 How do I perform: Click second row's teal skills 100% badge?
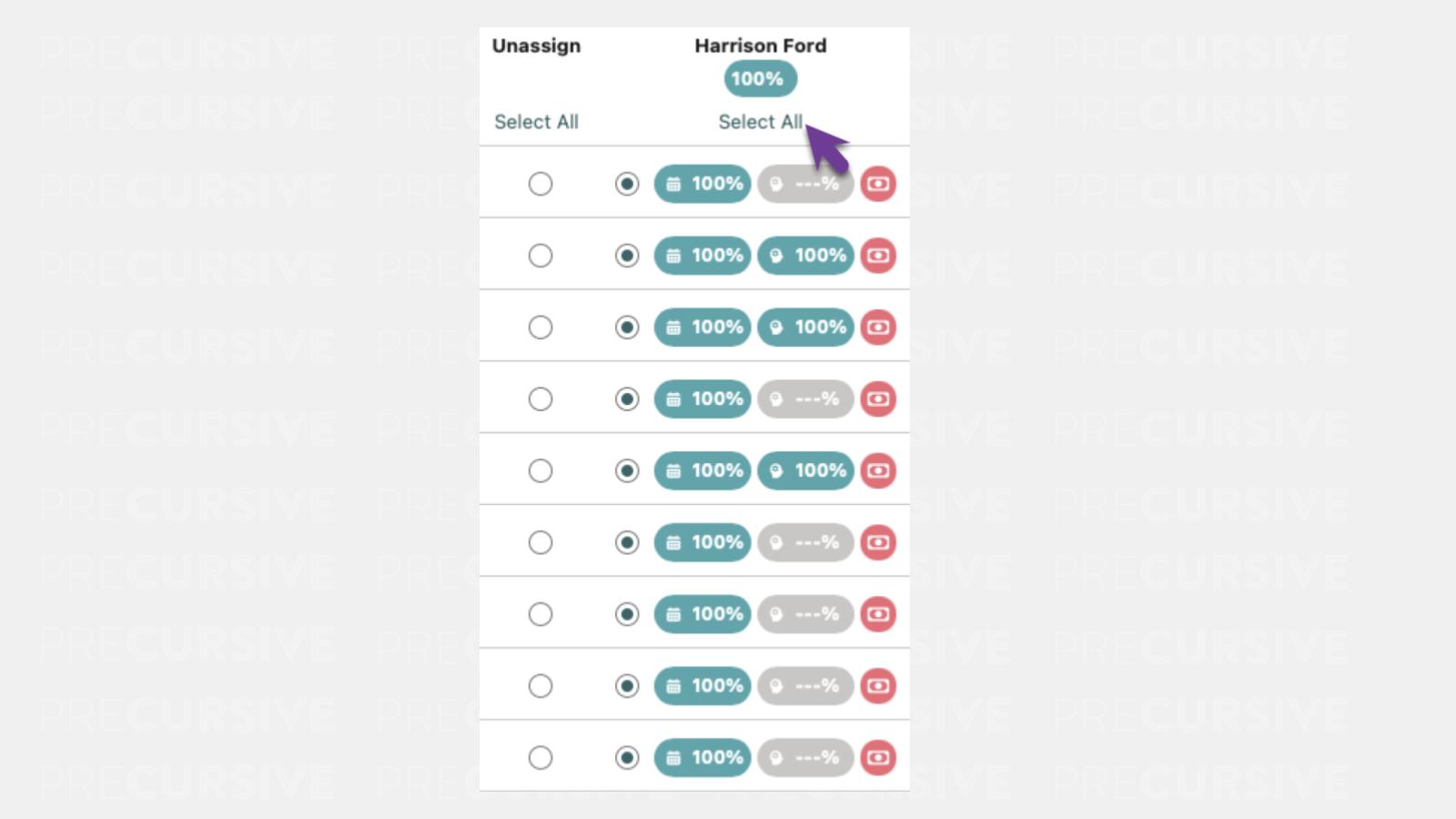805,256
